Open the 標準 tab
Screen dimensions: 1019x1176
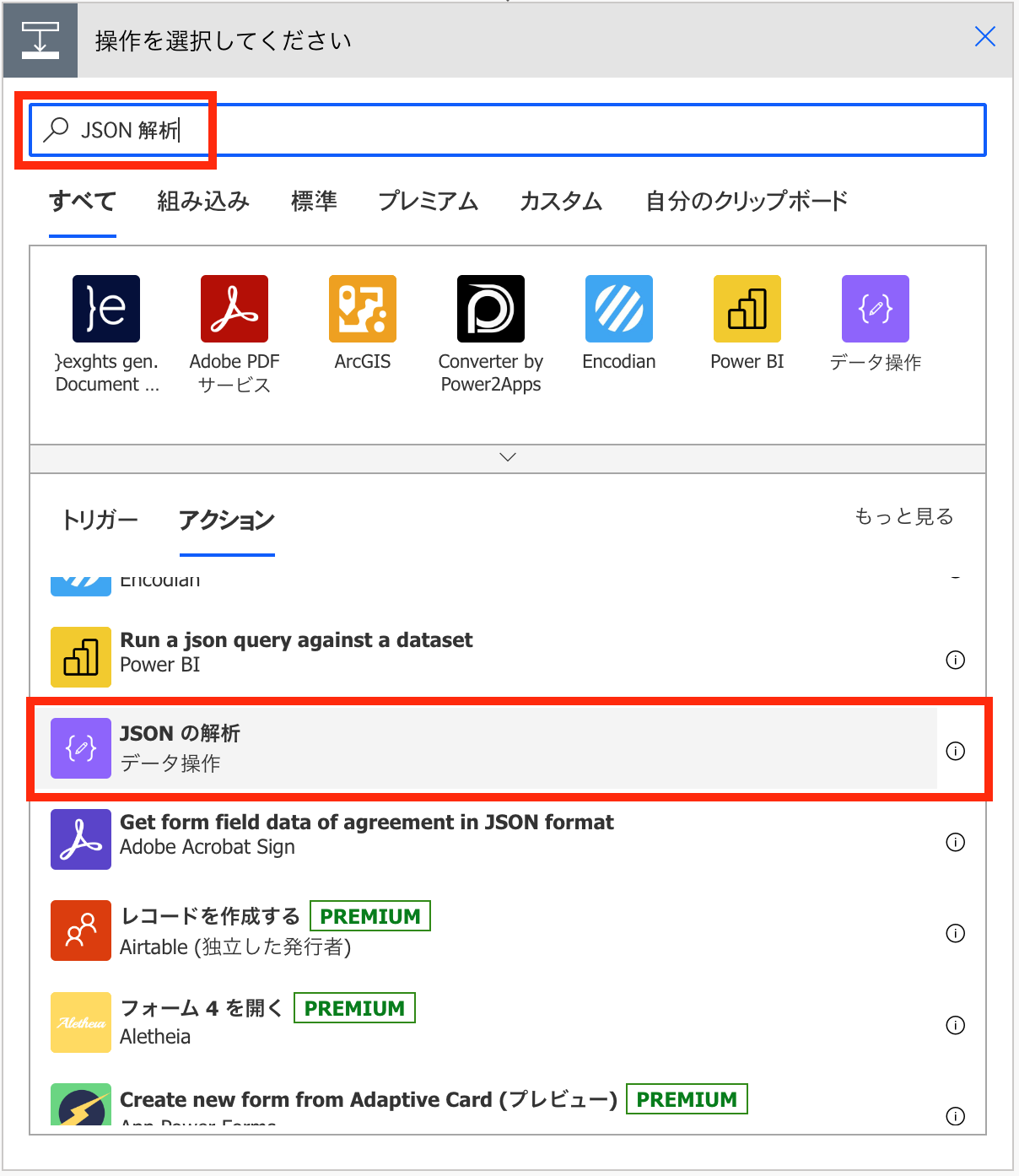(x=314, y=201)
